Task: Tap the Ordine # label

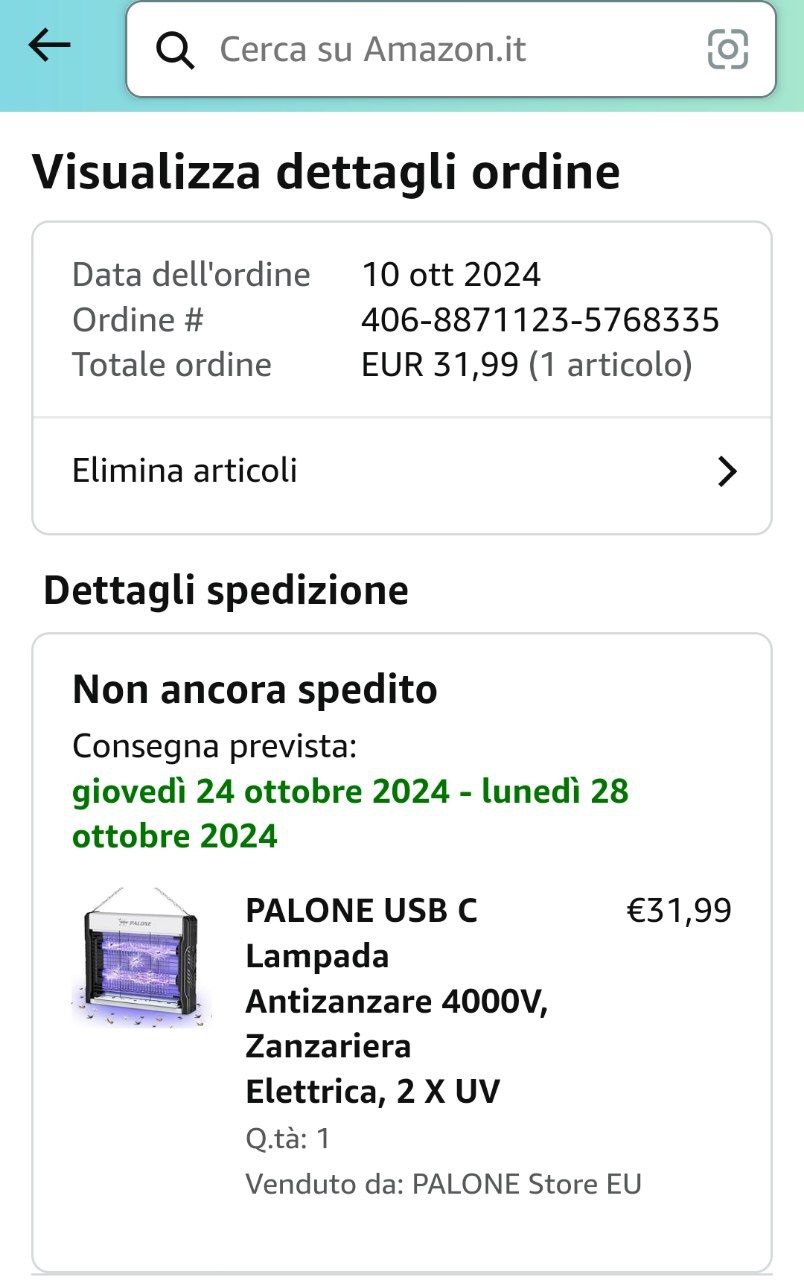Action: pos(138,320)
